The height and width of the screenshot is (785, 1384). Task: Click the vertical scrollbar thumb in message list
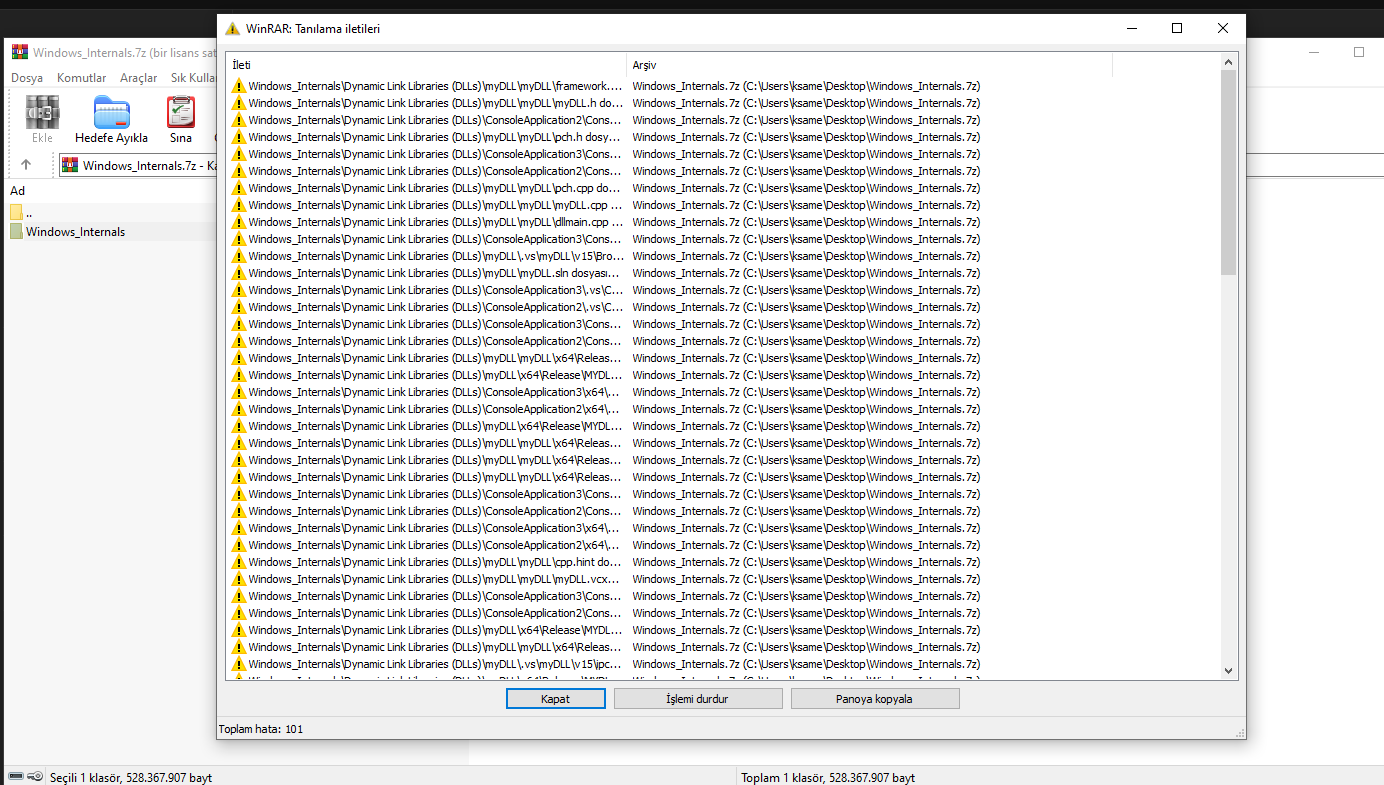click(1228, 172)
